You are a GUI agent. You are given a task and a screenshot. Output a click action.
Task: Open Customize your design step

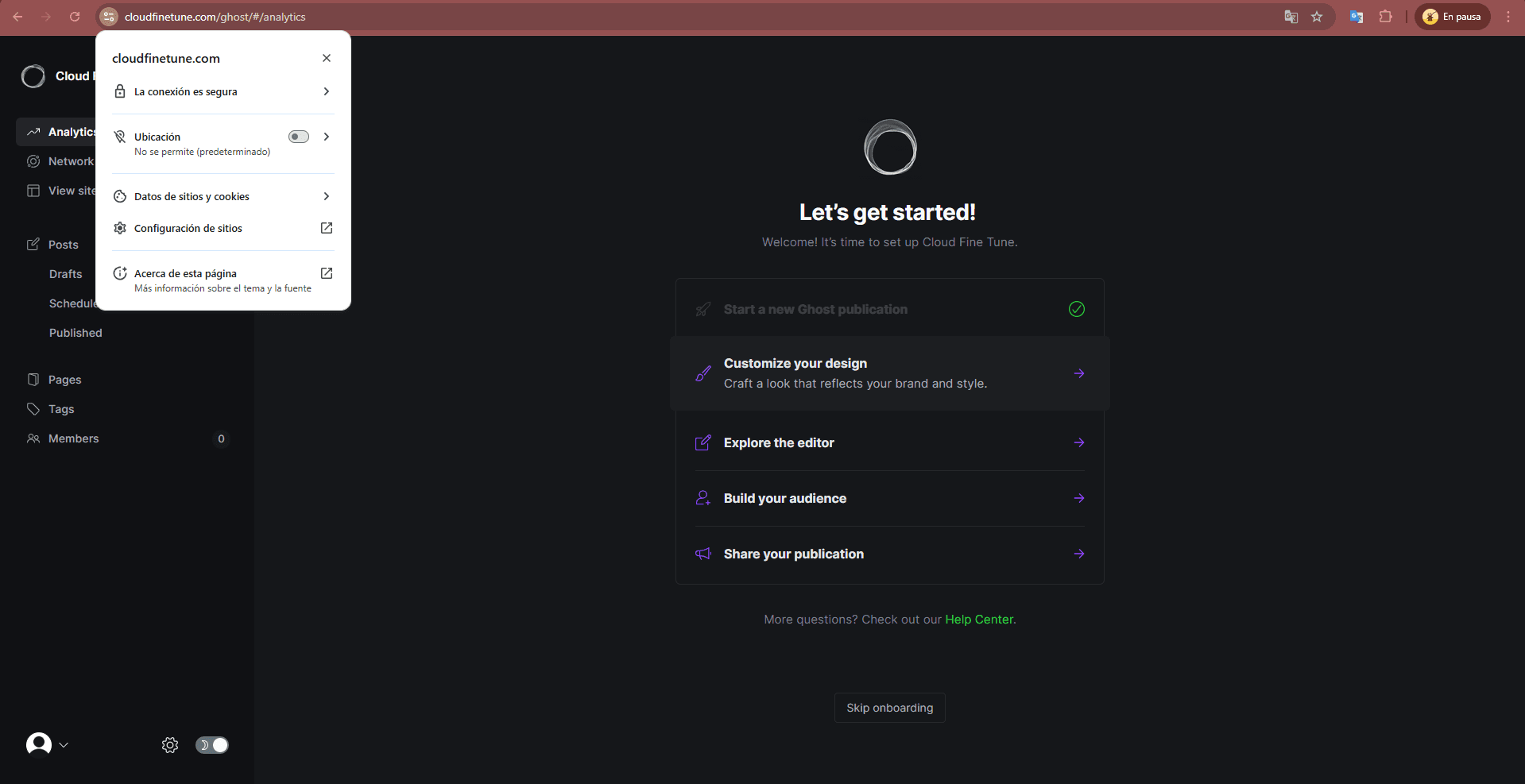point(889,373)
